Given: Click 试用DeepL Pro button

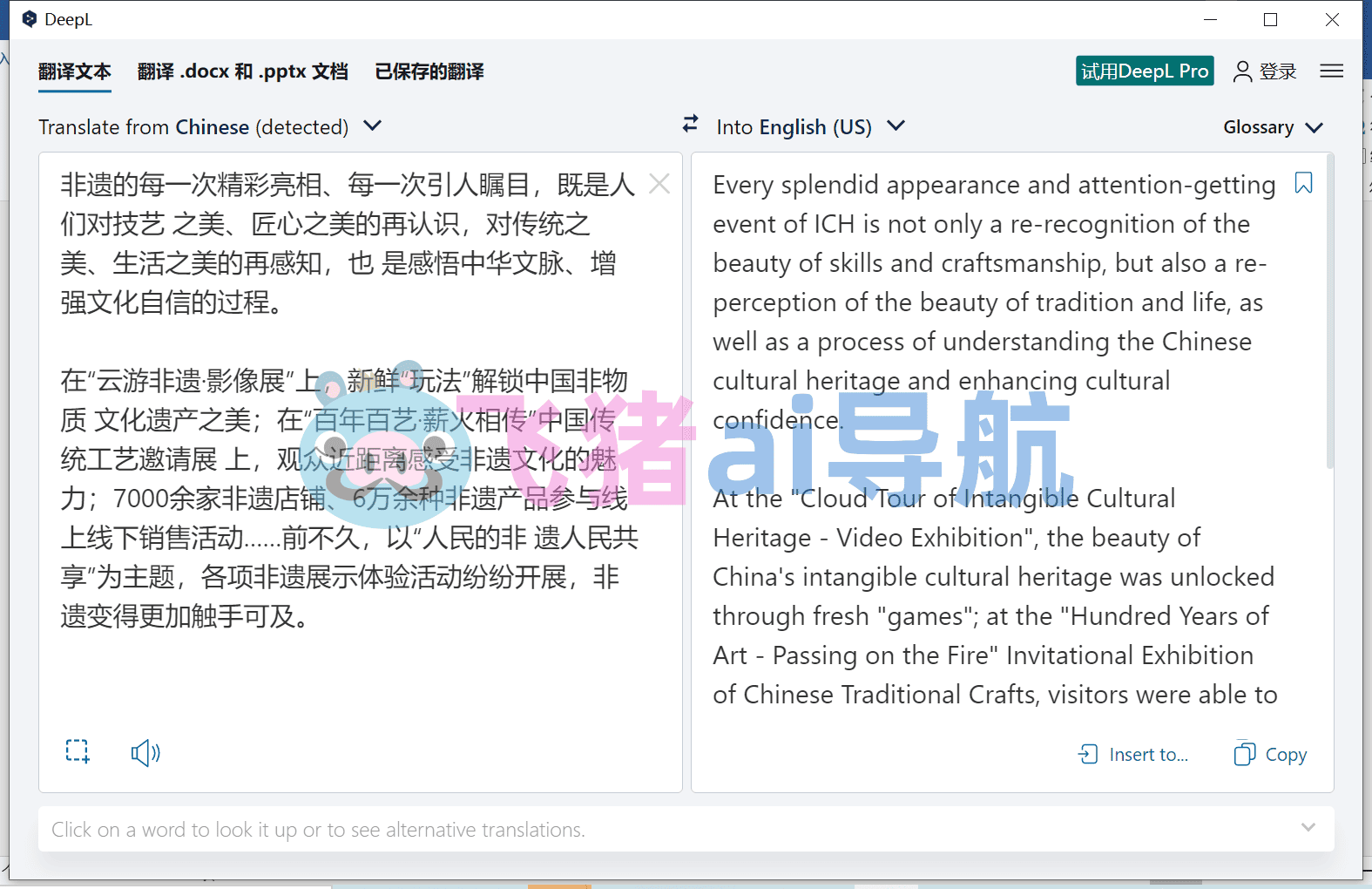Looking at the screenshot, I should pos(1145,71).
